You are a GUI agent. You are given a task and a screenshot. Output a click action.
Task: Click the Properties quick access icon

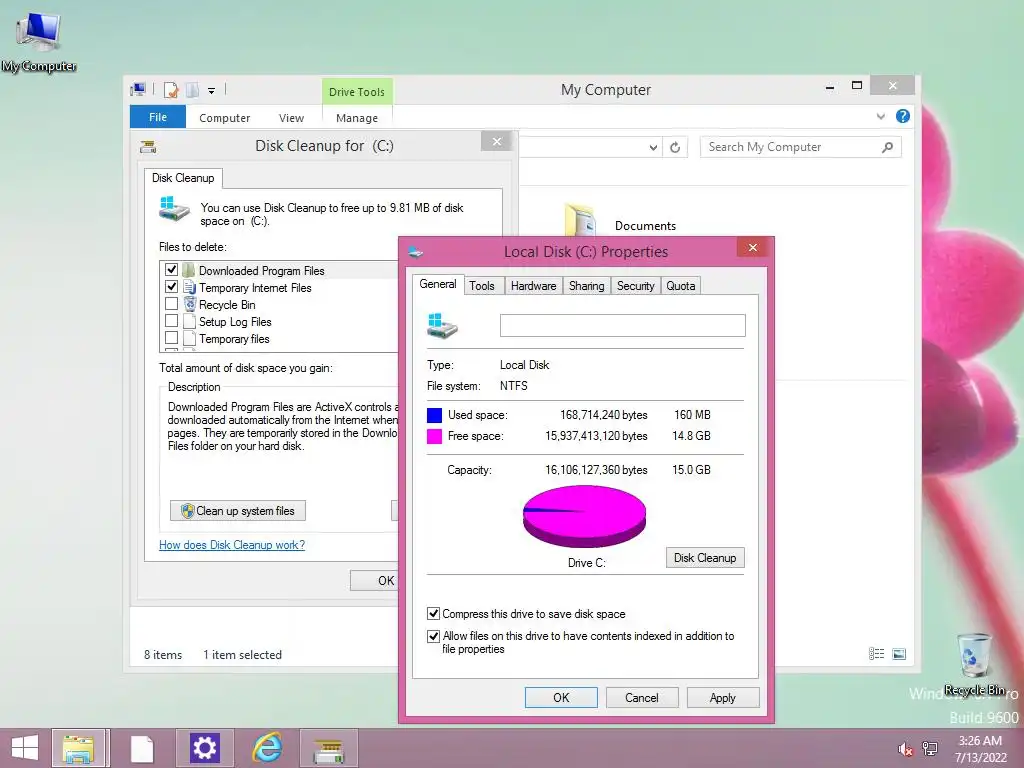(171, 89)
